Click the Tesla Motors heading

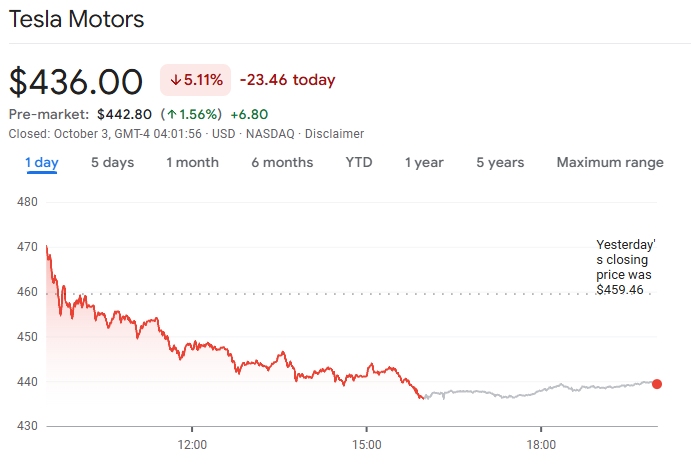(76, 19)
